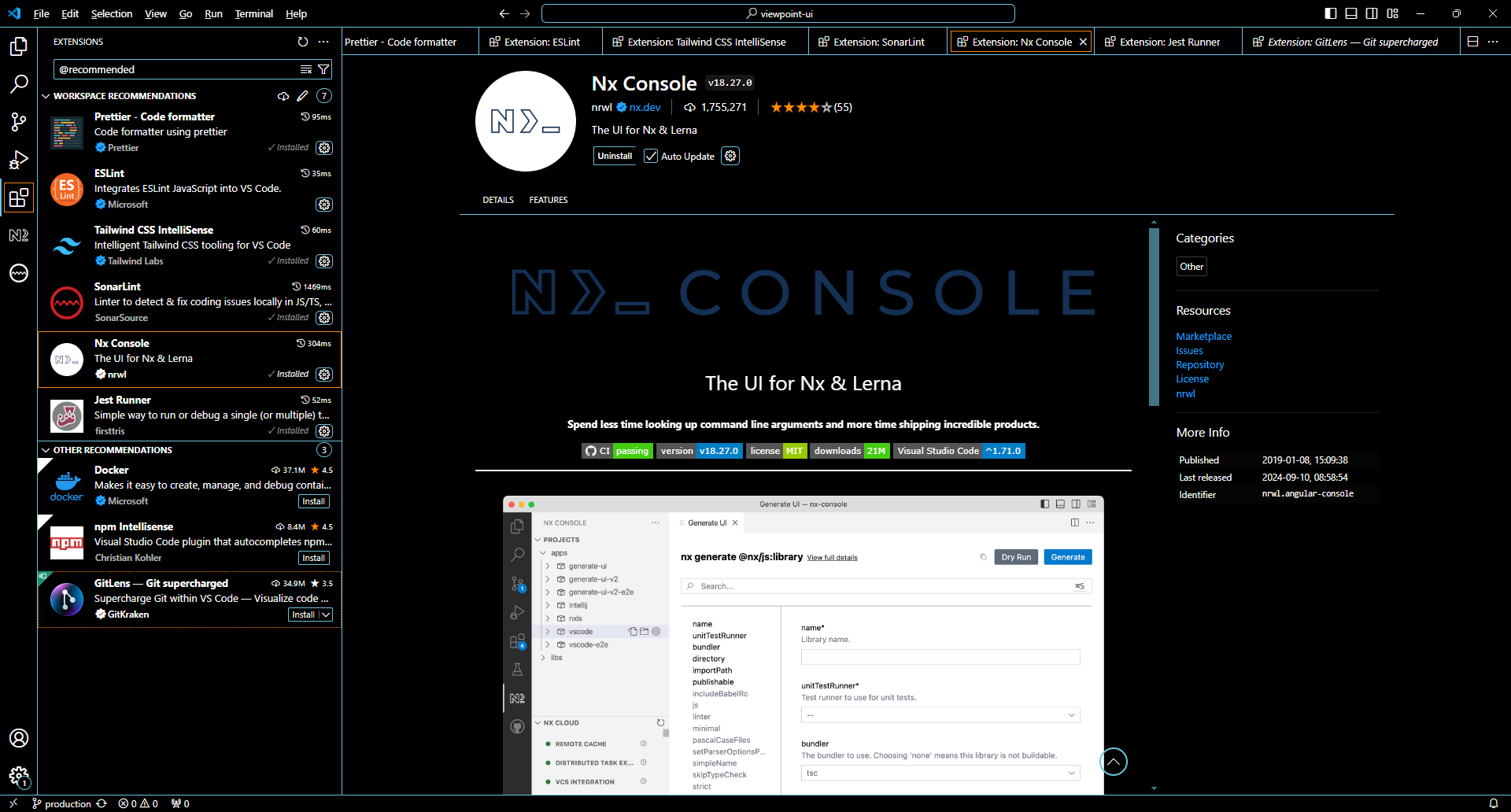Click the viewpoint-ui command center search
The width and height of the screenshot is (1511, 812).
coord(778,13)
